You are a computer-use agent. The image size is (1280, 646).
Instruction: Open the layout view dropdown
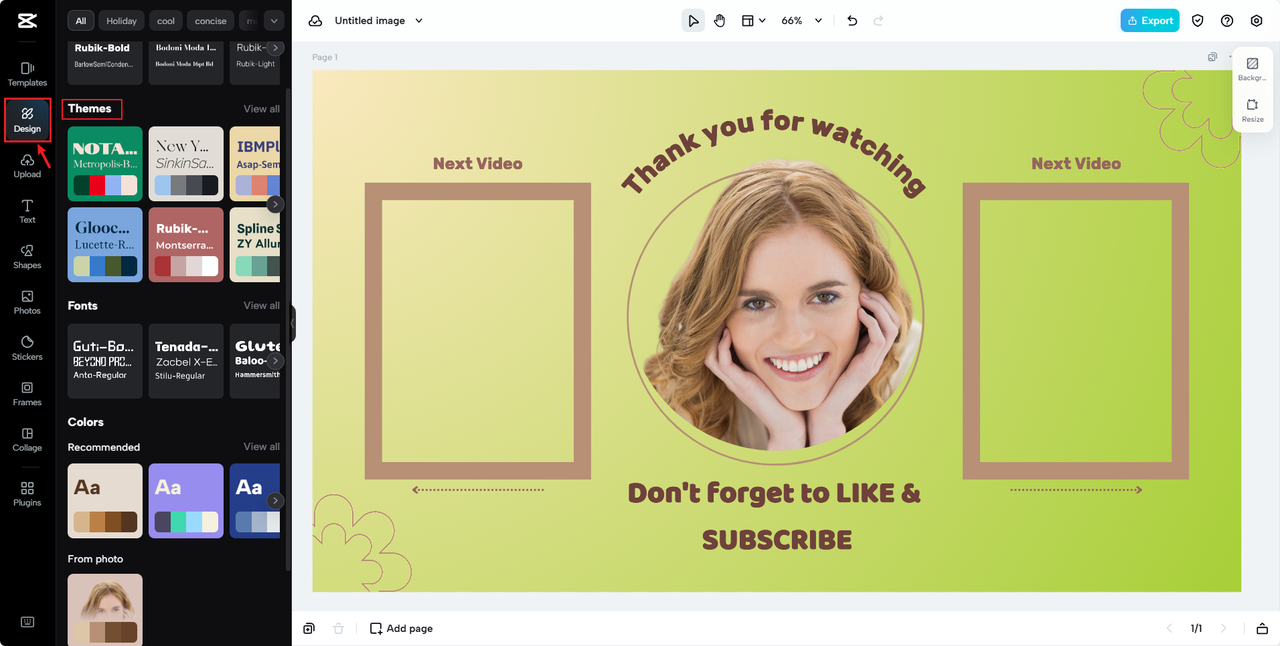tap(753, 20)
